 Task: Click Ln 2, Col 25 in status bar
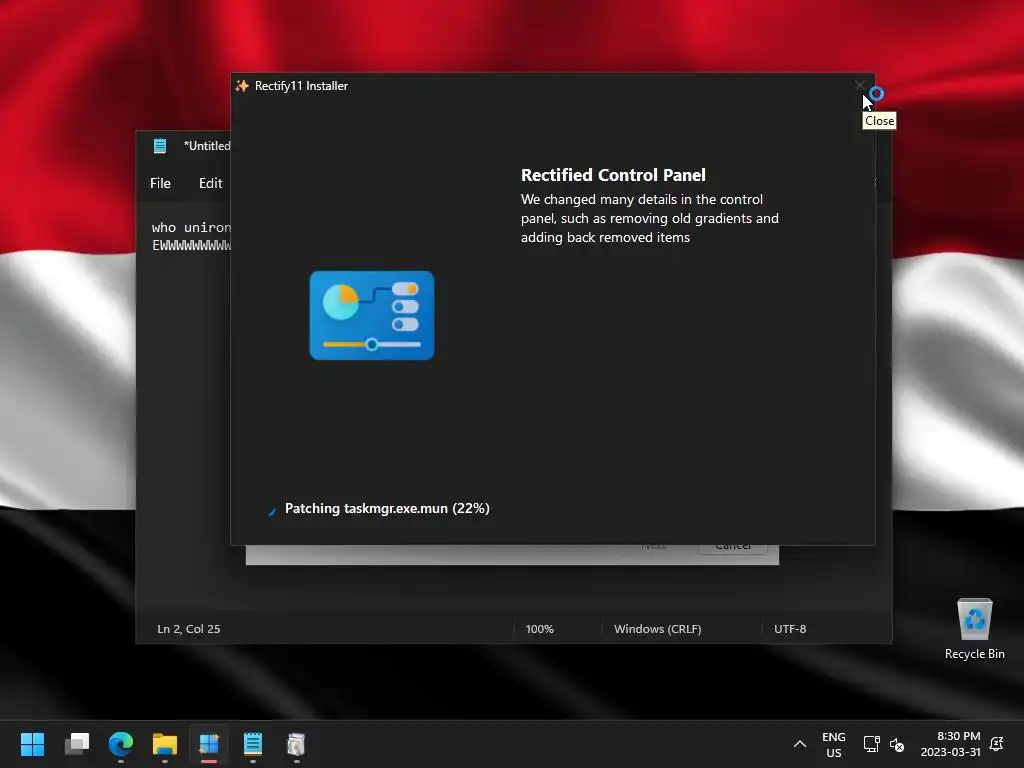coord(189,629)
